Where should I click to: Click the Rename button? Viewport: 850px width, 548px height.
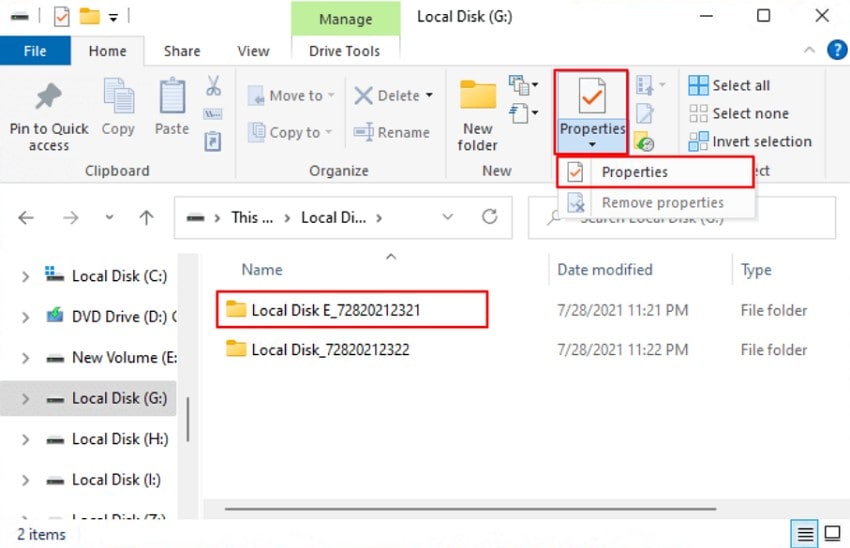[392, 132]
